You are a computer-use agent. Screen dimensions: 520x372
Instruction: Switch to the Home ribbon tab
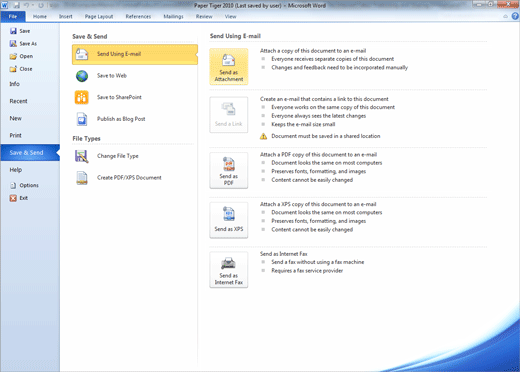coord(40,16)
